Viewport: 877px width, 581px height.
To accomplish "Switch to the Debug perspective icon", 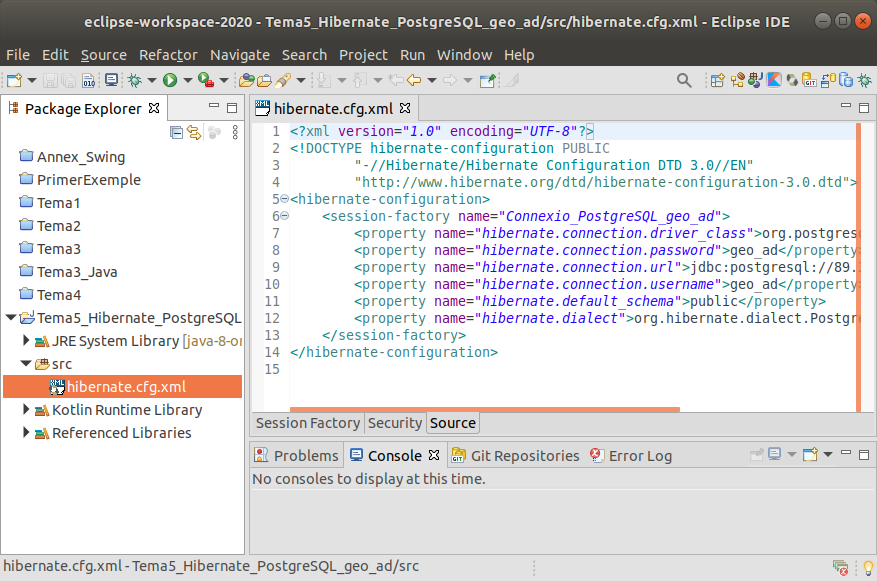I will pyautogui.click(x=865, y=81).
